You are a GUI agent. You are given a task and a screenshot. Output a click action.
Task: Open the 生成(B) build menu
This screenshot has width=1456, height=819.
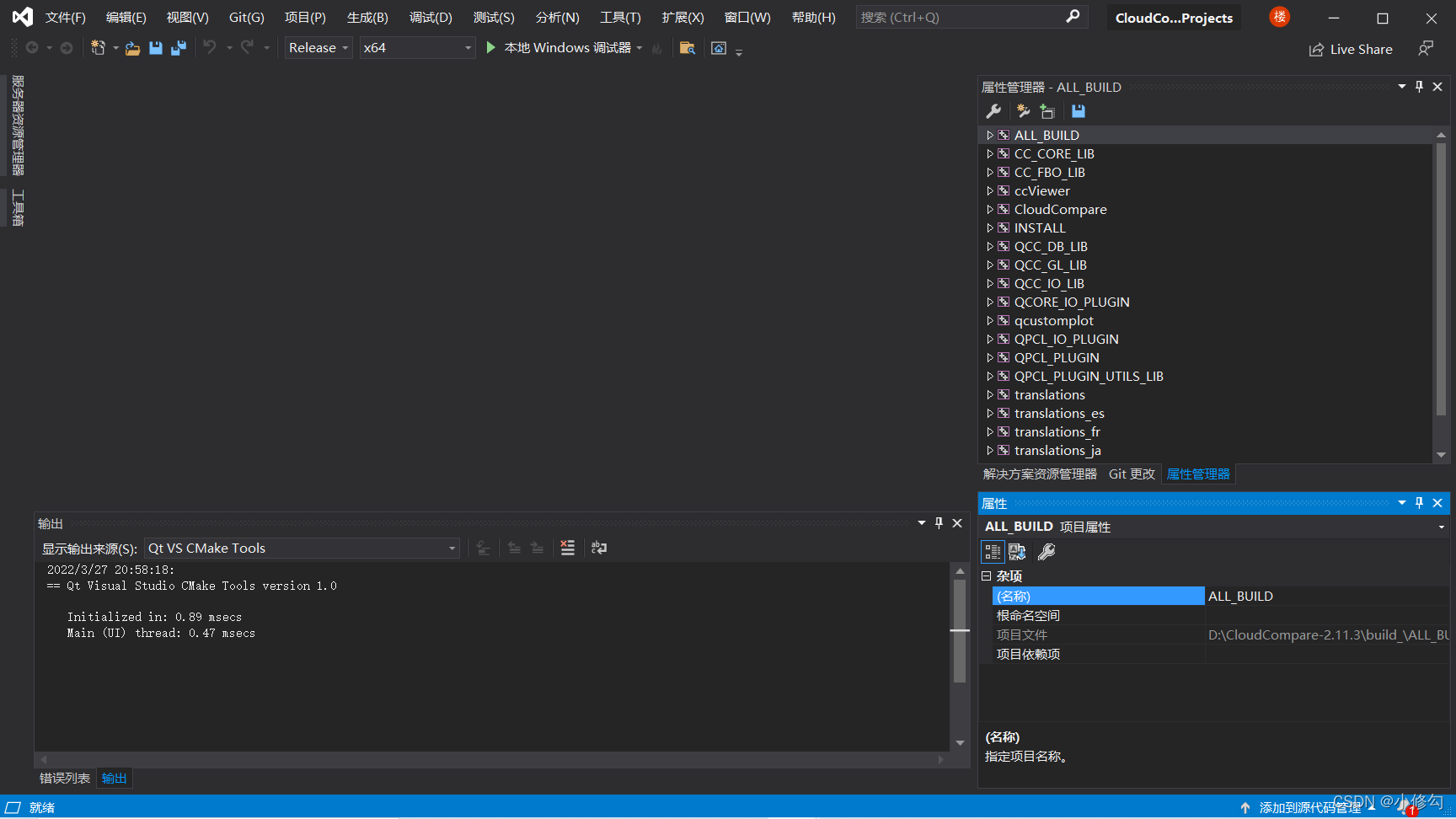click(367, 18)
